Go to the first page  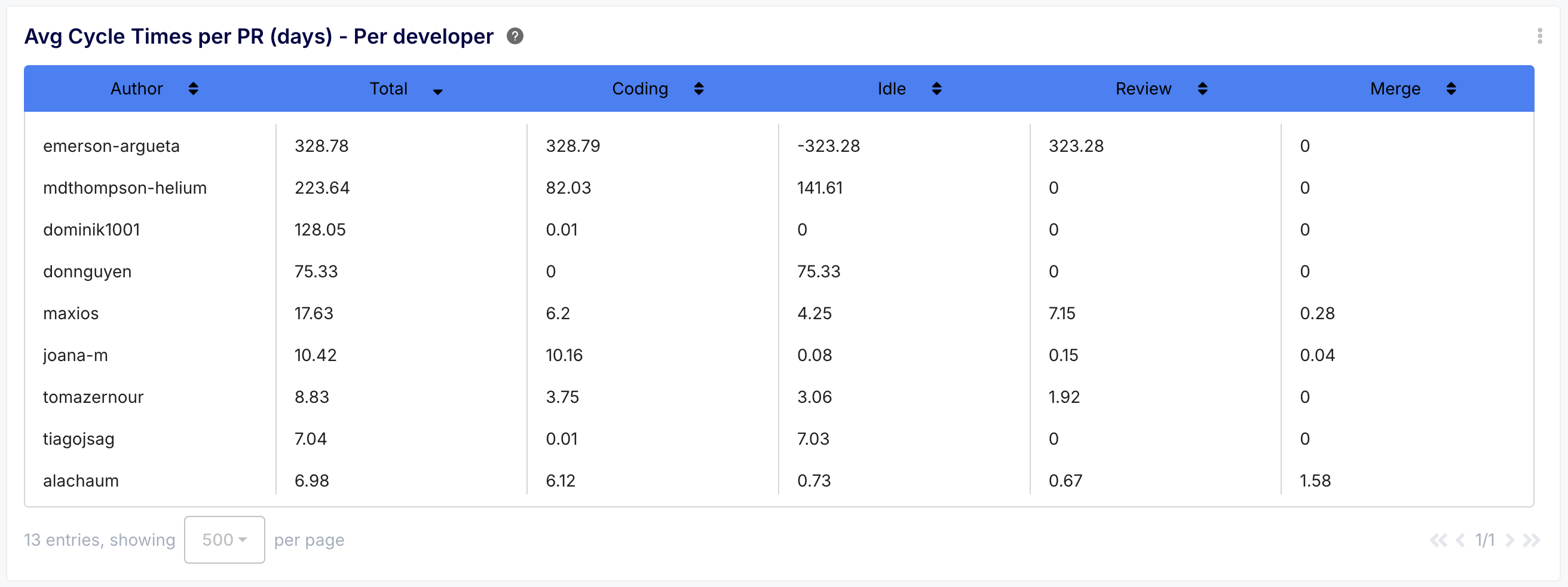coord(1438,540)
